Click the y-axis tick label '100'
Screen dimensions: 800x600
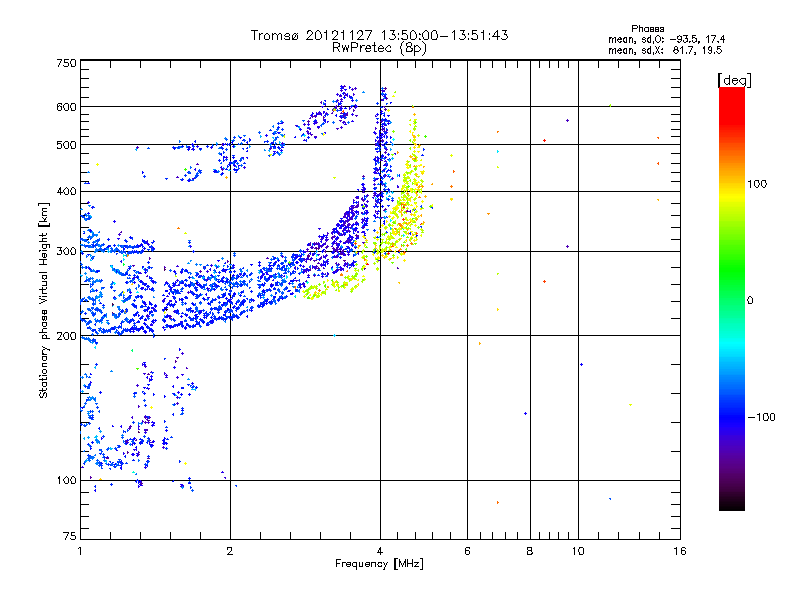coord(66,481)
